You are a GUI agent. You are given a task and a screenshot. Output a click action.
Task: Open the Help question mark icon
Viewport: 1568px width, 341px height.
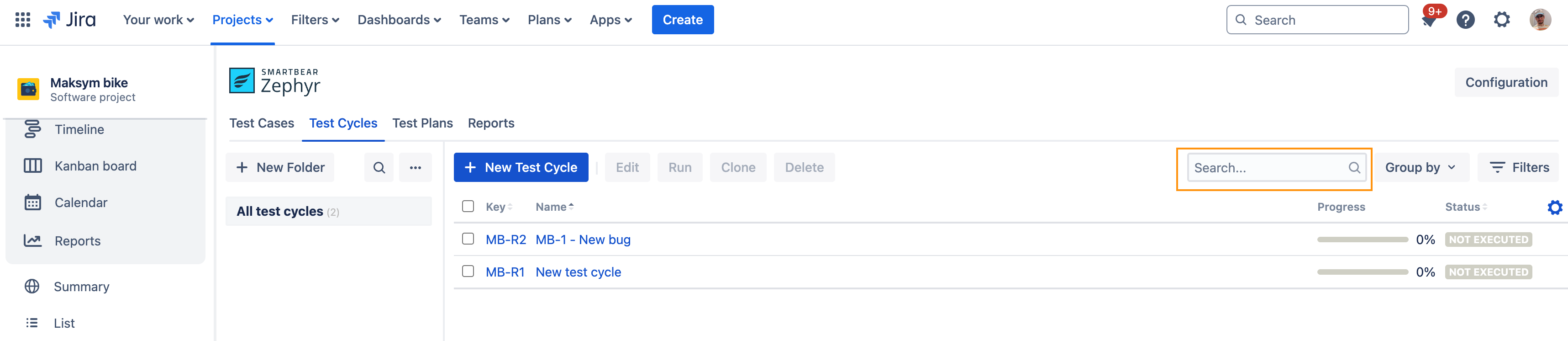1465,20
